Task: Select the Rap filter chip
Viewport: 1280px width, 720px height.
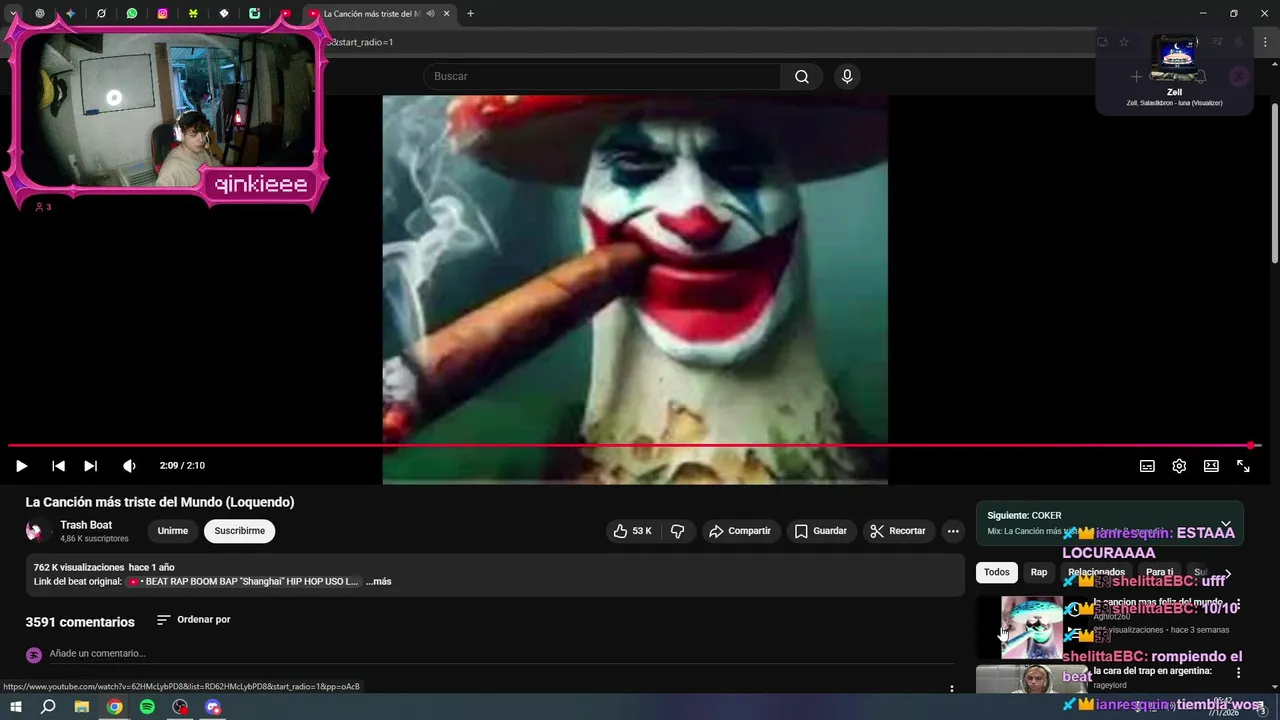Action: pos(1039,572)
